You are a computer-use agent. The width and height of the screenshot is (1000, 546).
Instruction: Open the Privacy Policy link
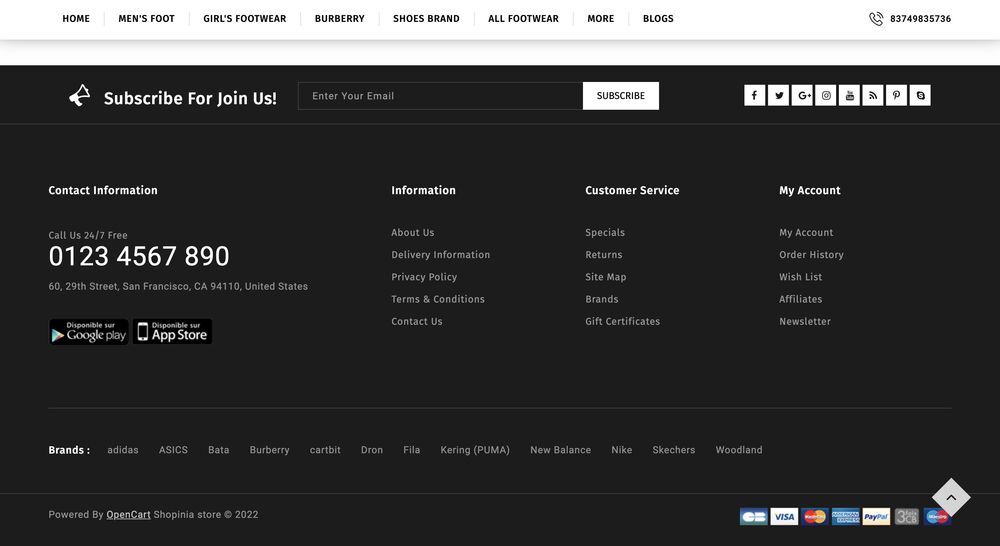click(424, 277)
